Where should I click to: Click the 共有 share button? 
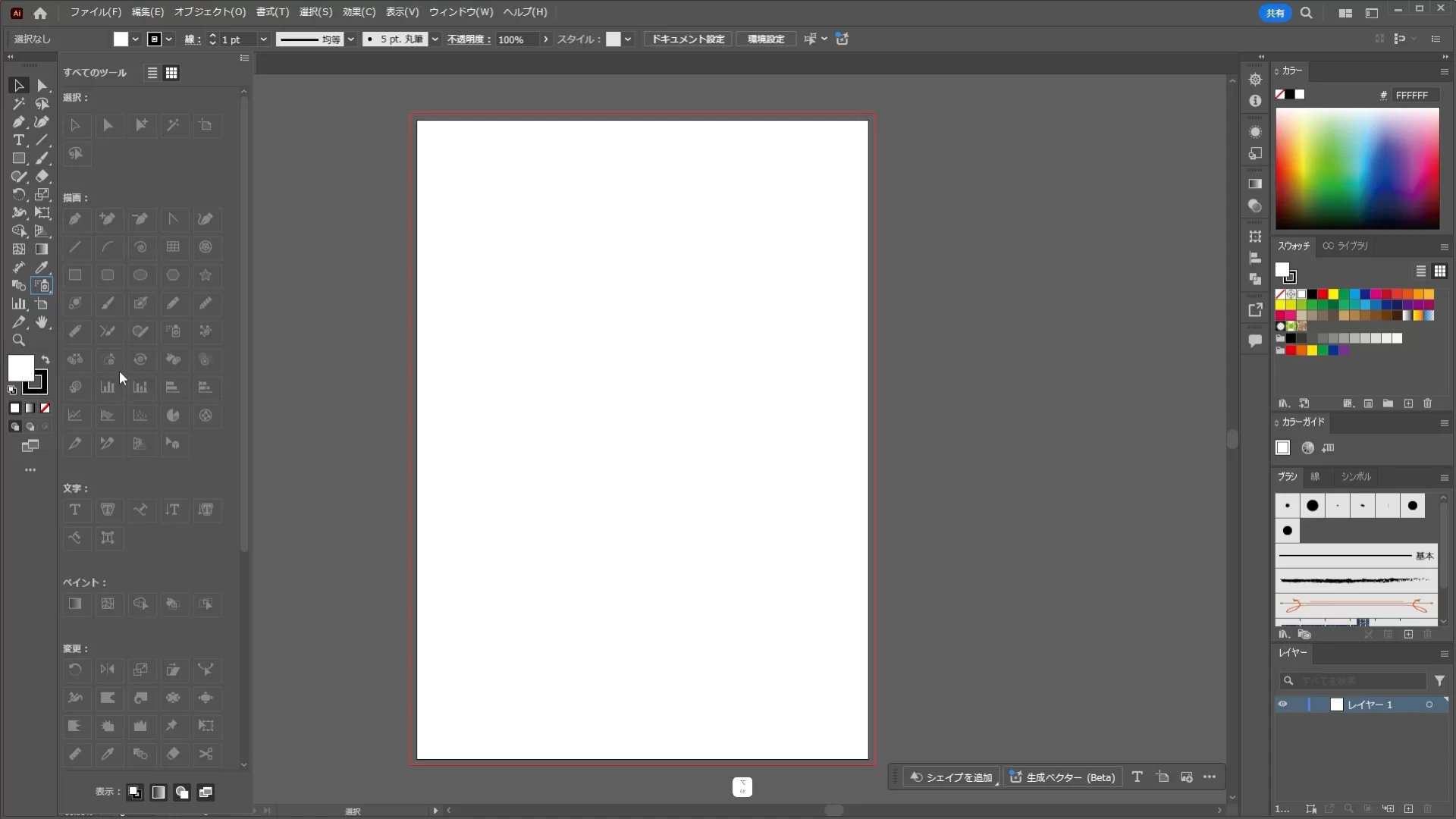point(1275,13)
